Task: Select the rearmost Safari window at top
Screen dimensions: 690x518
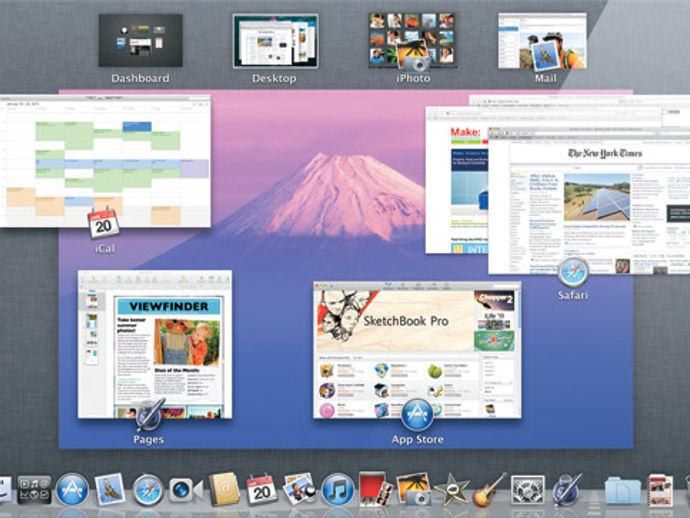Action: point(579,100)
